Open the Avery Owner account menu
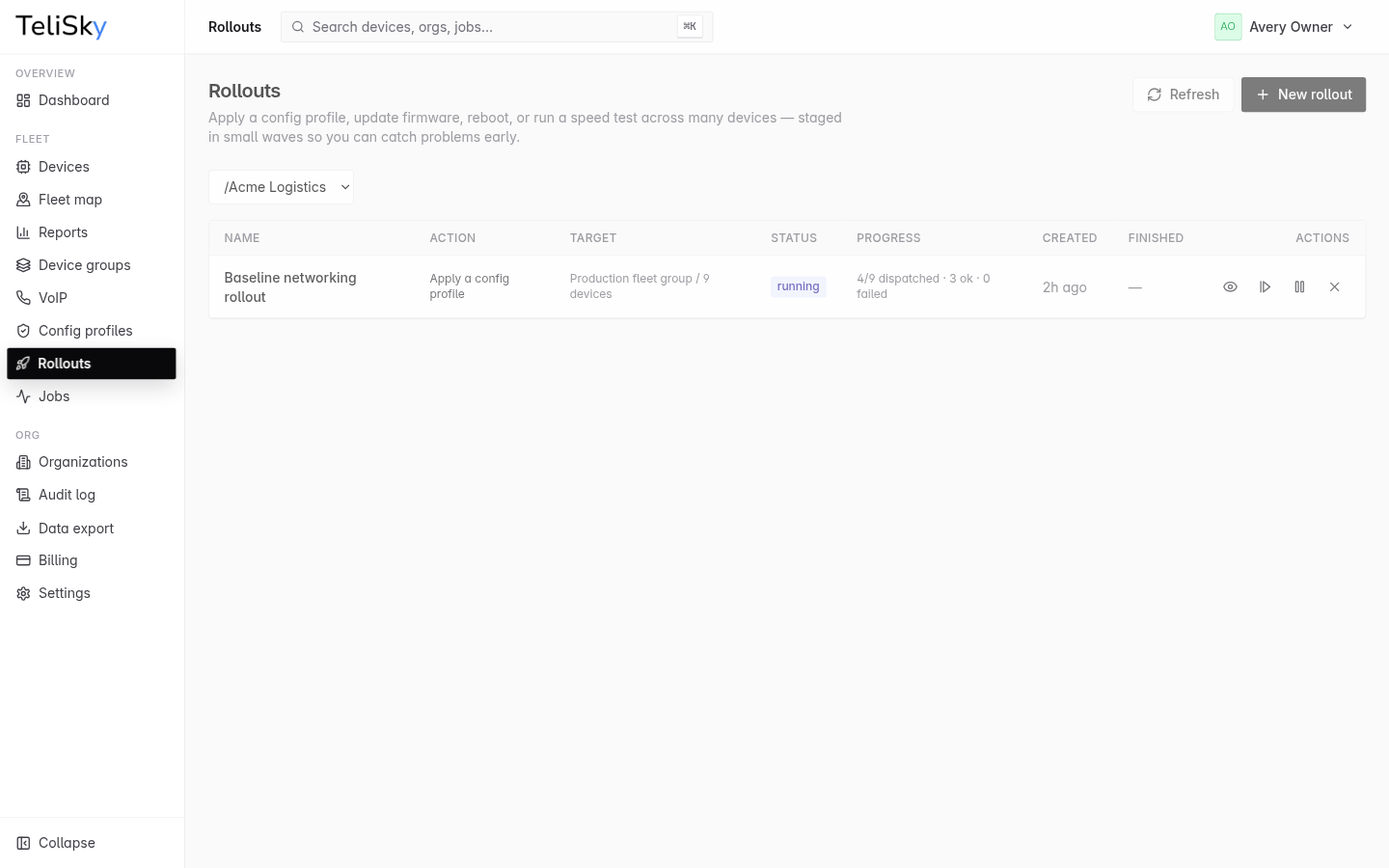This screenshot has width=1389, height=868. point(1285,27)
